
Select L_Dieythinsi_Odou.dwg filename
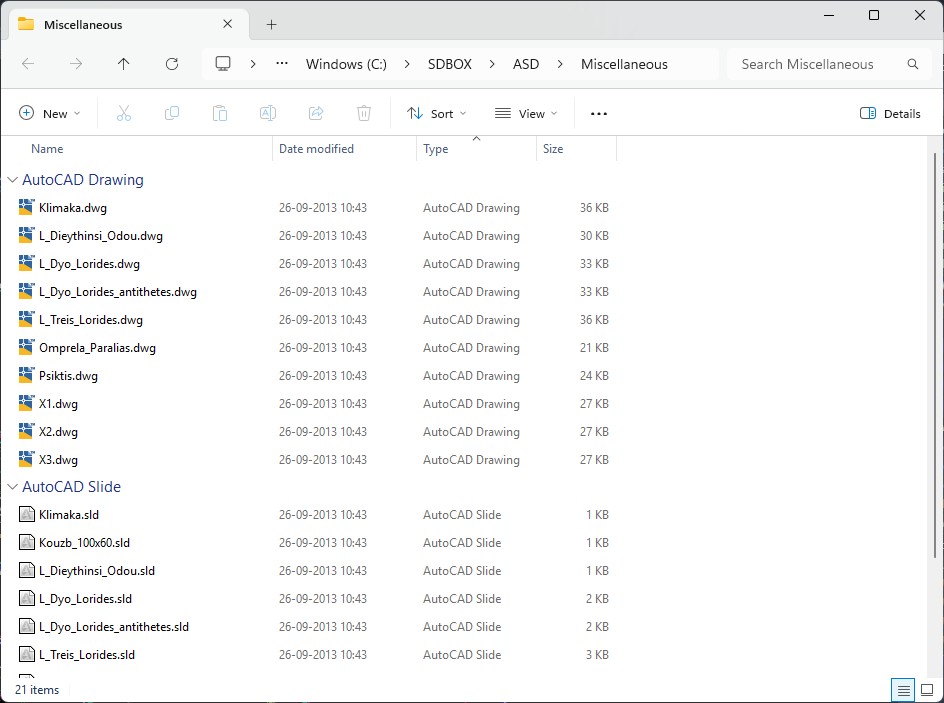(x=101, y=236)
